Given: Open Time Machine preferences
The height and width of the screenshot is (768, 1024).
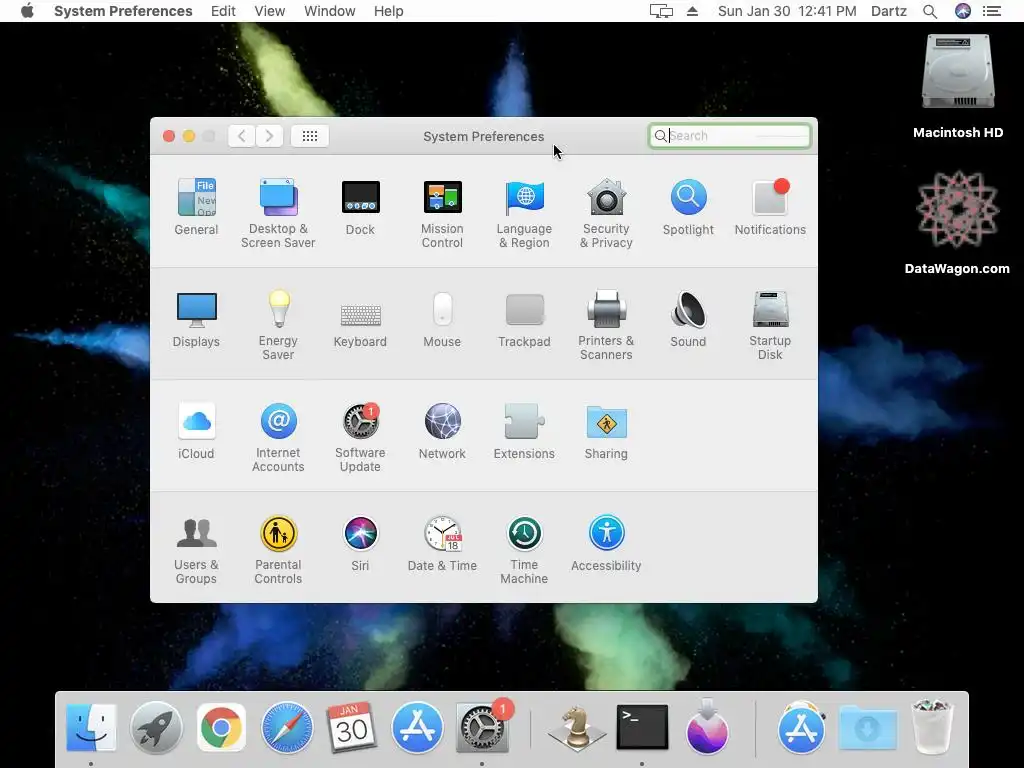Looking at the screenshot, I should tap(524, 549).
